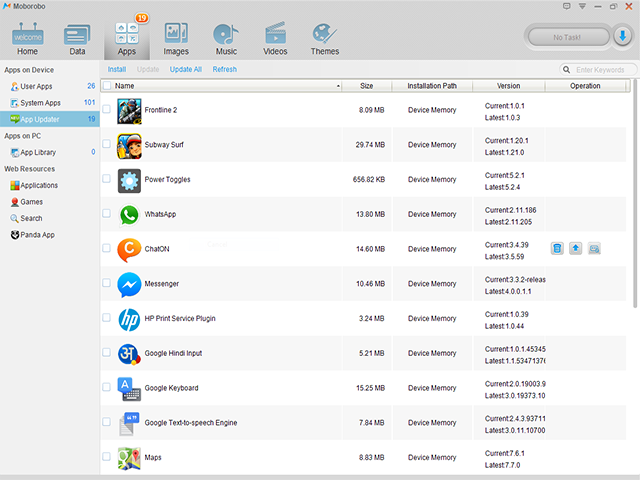Click the Maps app icon
The image size is (640, 480).
coord(129,458)
